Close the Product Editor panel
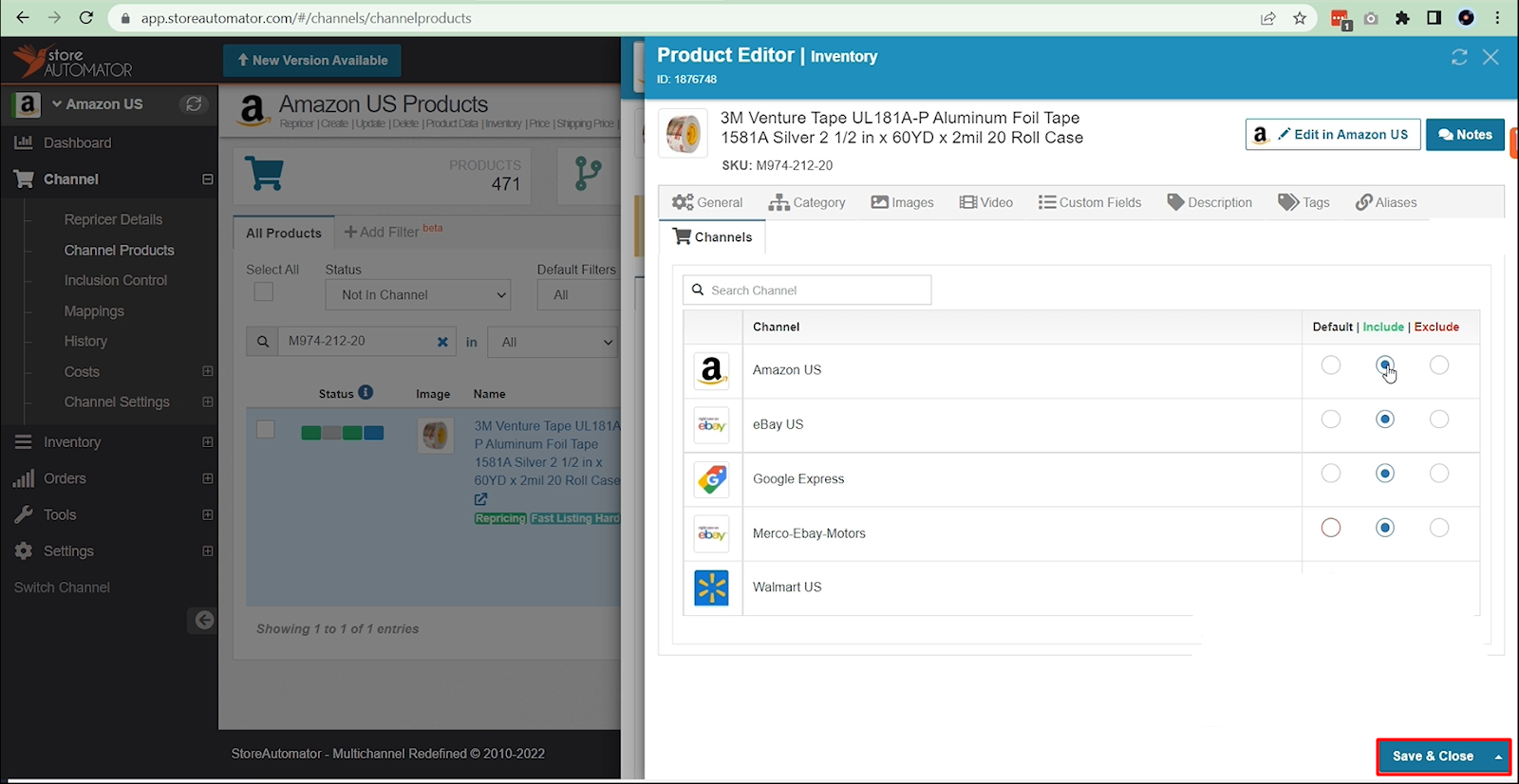This screenshot has width=1519, height=784. tap(1491, 58)
